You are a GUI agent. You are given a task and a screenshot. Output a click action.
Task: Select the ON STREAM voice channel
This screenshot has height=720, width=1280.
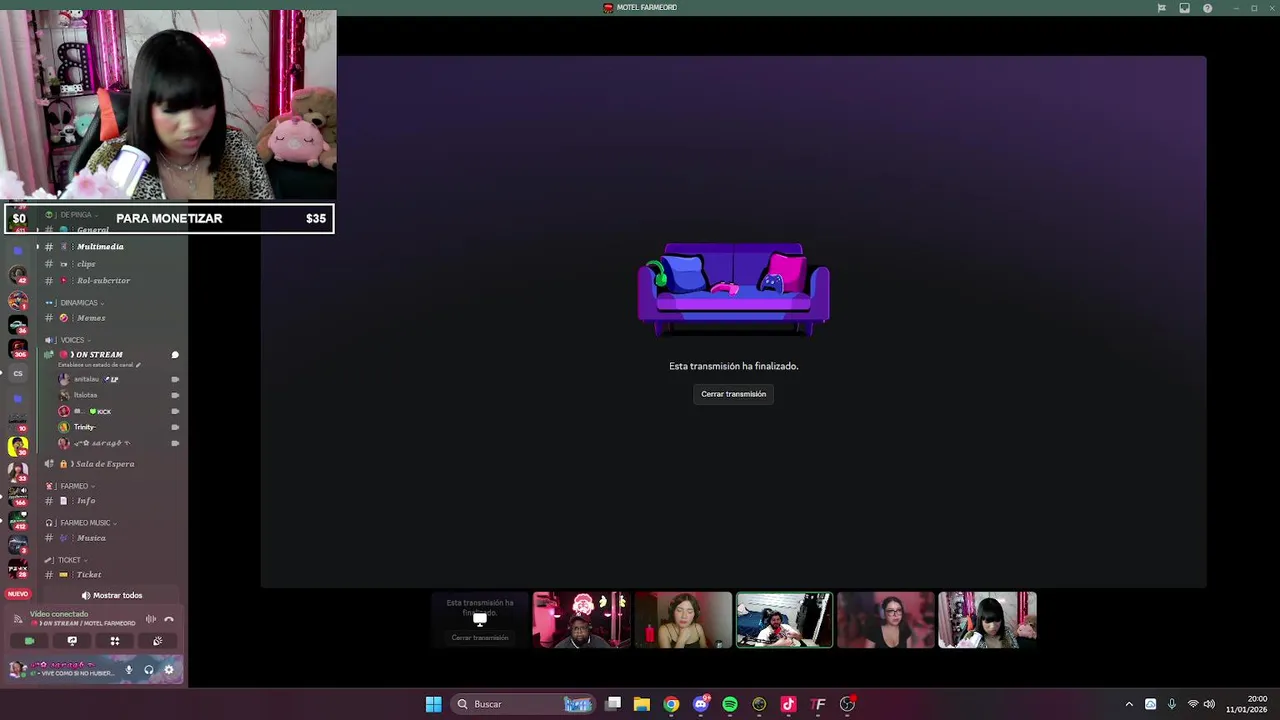(x=99, y=355)
